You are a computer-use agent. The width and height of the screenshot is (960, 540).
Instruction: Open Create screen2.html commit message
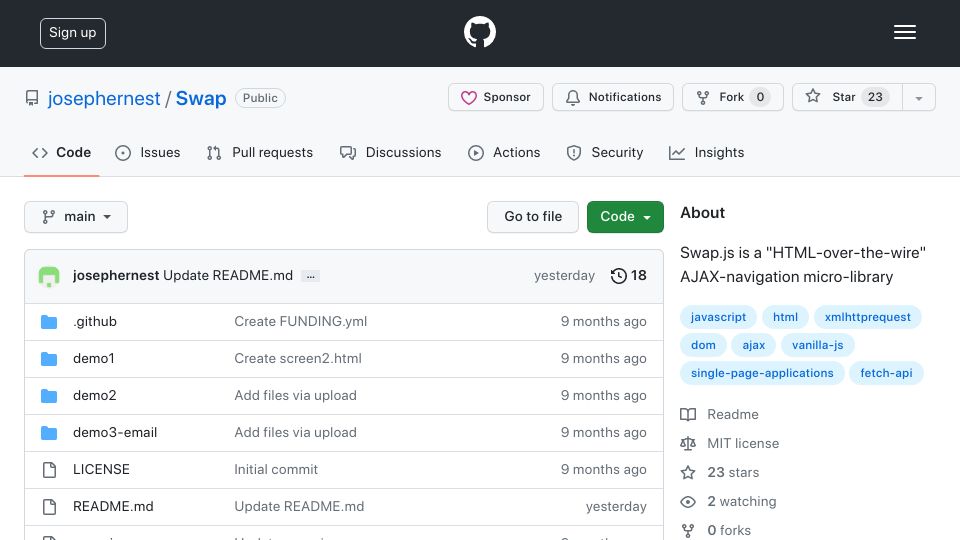click(x=298, y=358)
